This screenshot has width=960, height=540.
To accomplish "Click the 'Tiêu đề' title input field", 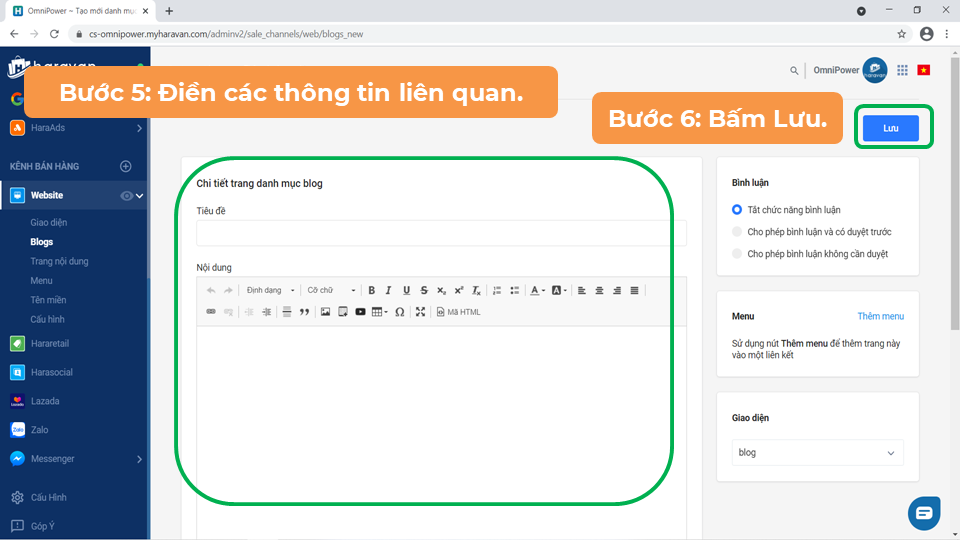I will pyautogui.click(x=441, y=233).
